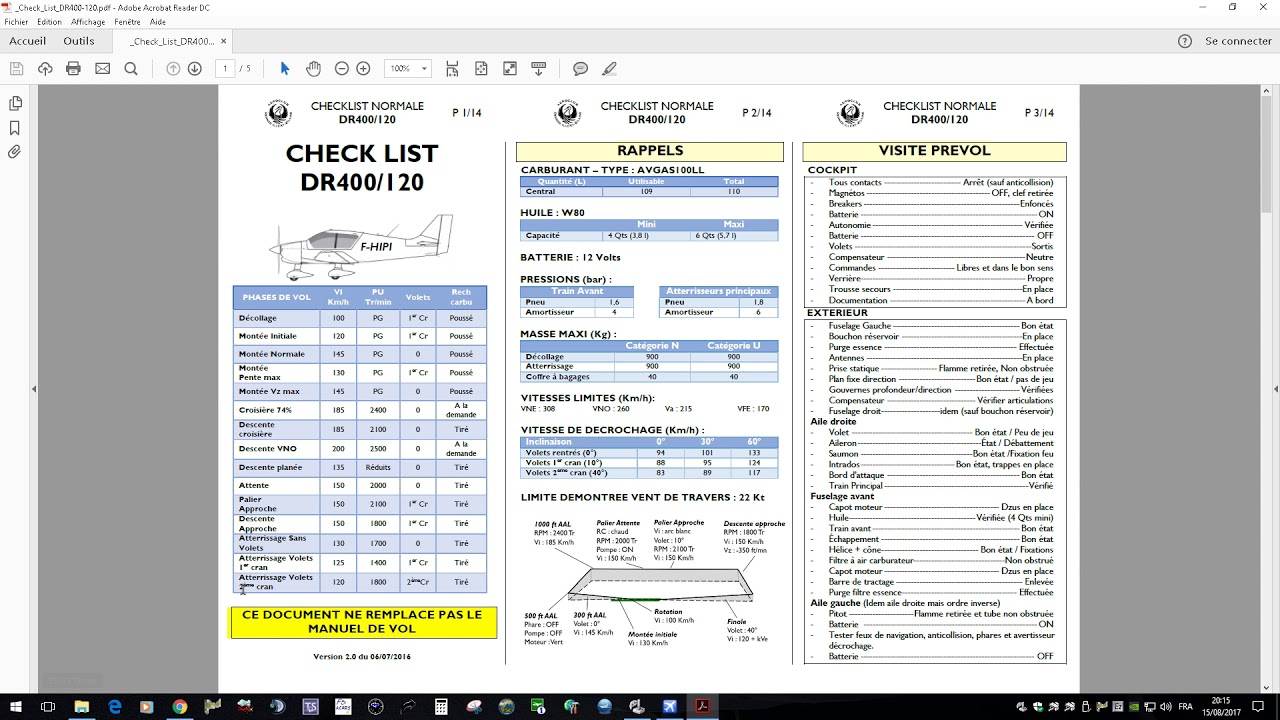The height and width of the screenshot is (720, 1280).
Task: Click 'LIMITE DEMONTREE VENT DE TRAVERS' text
Action: 643,497
